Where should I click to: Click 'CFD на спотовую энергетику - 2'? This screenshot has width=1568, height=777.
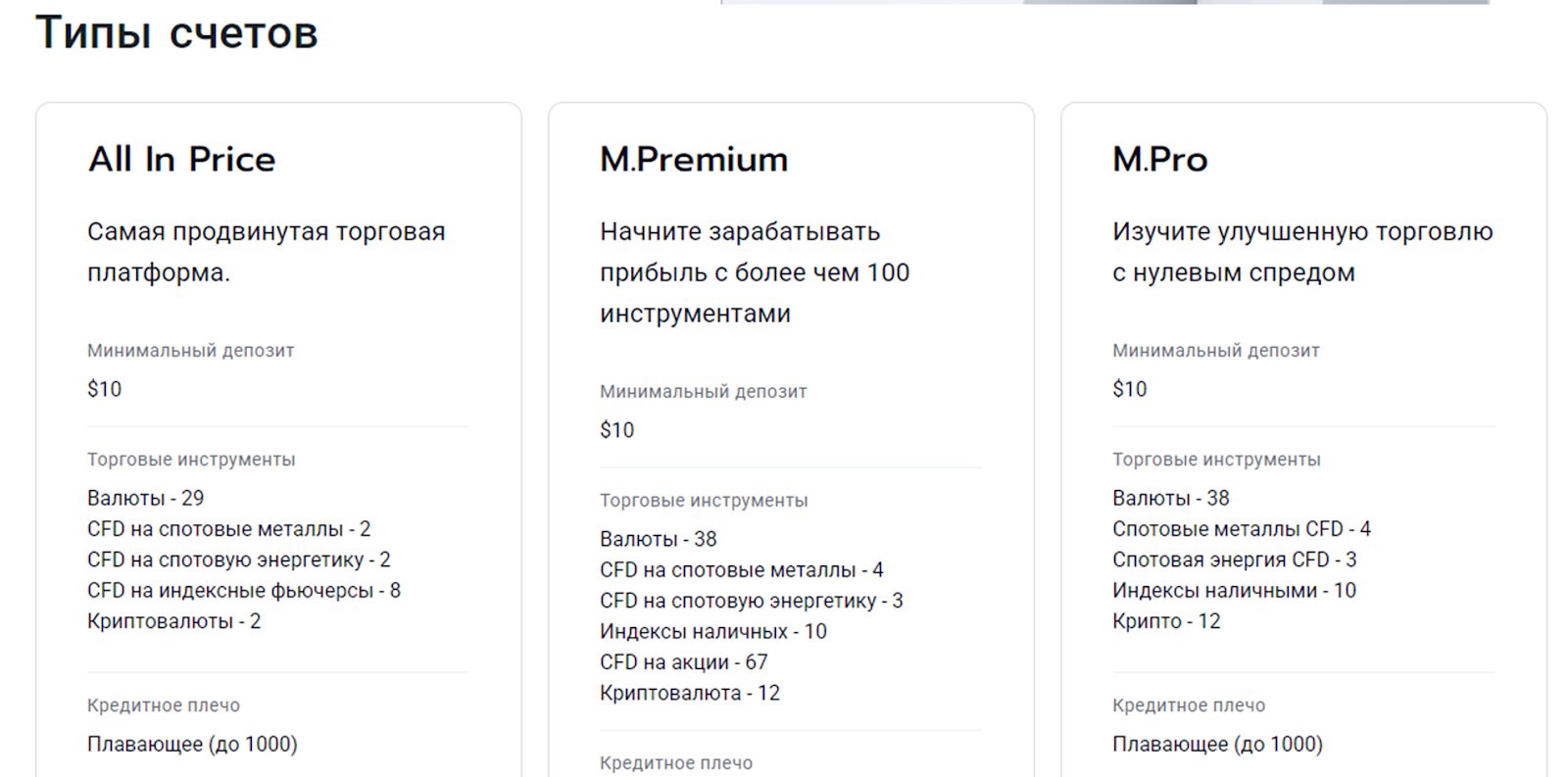coord(239,559)
